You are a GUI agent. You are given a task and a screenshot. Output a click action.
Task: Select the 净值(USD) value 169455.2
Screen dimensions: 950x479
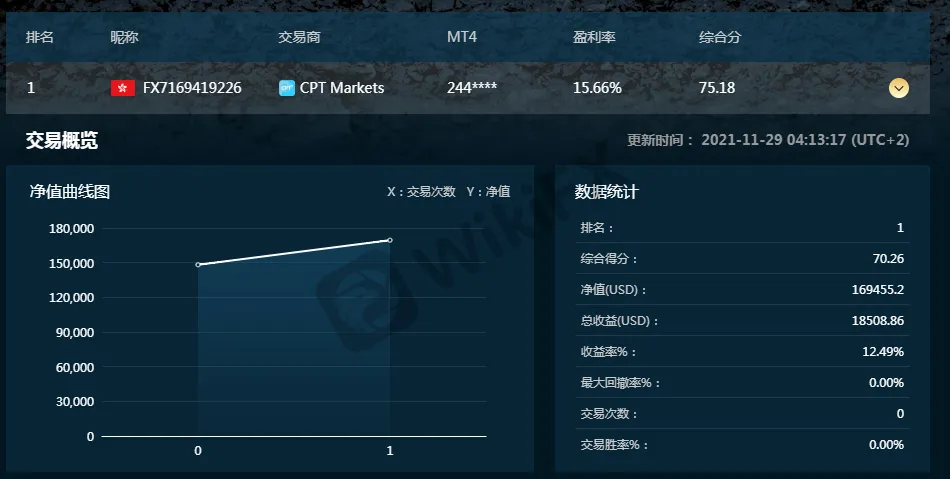(x=878, y=289)
